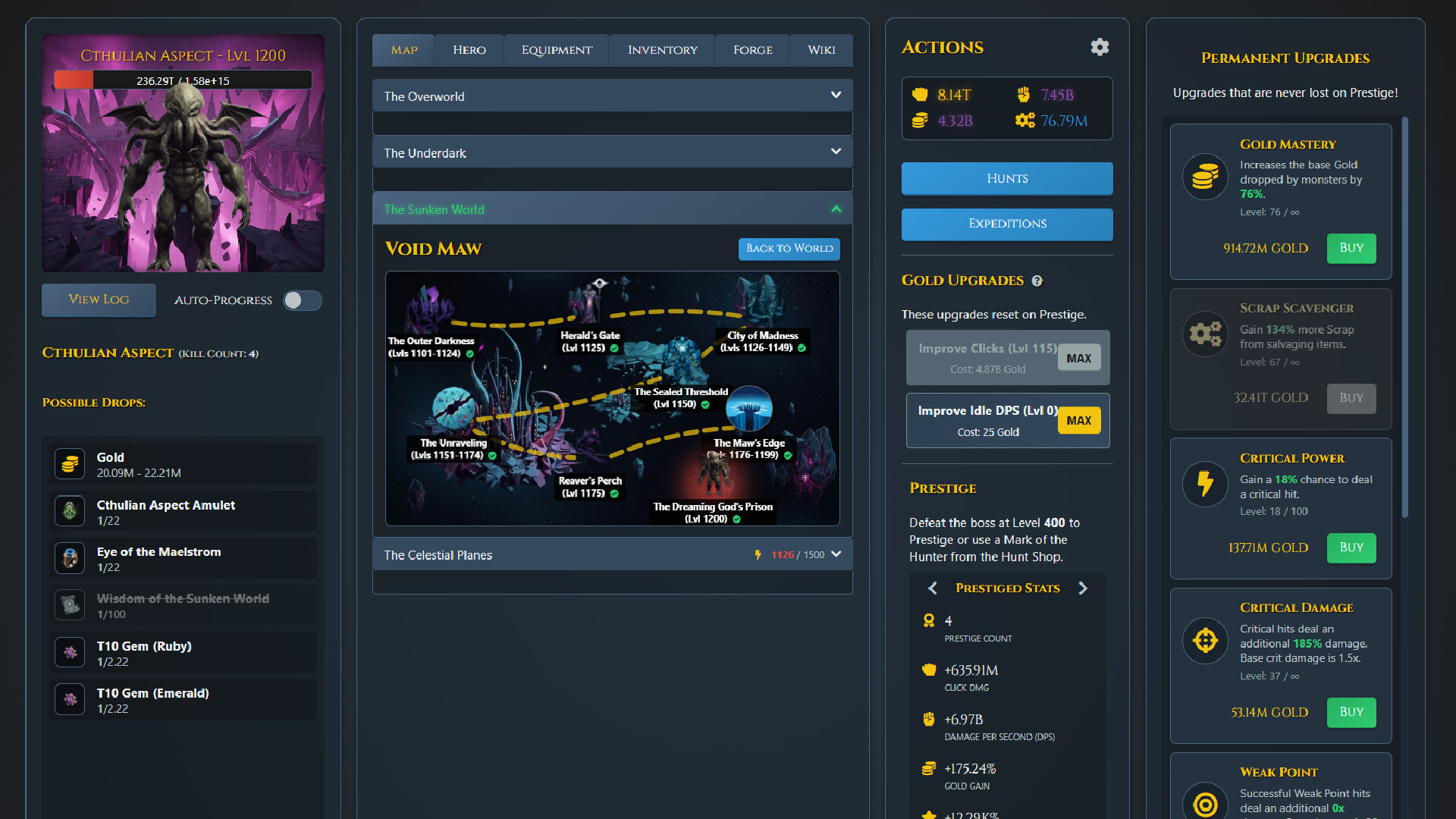1456x819 pixels.
Task: Switch to the Forge tab
Action: [x=752, y=49]
